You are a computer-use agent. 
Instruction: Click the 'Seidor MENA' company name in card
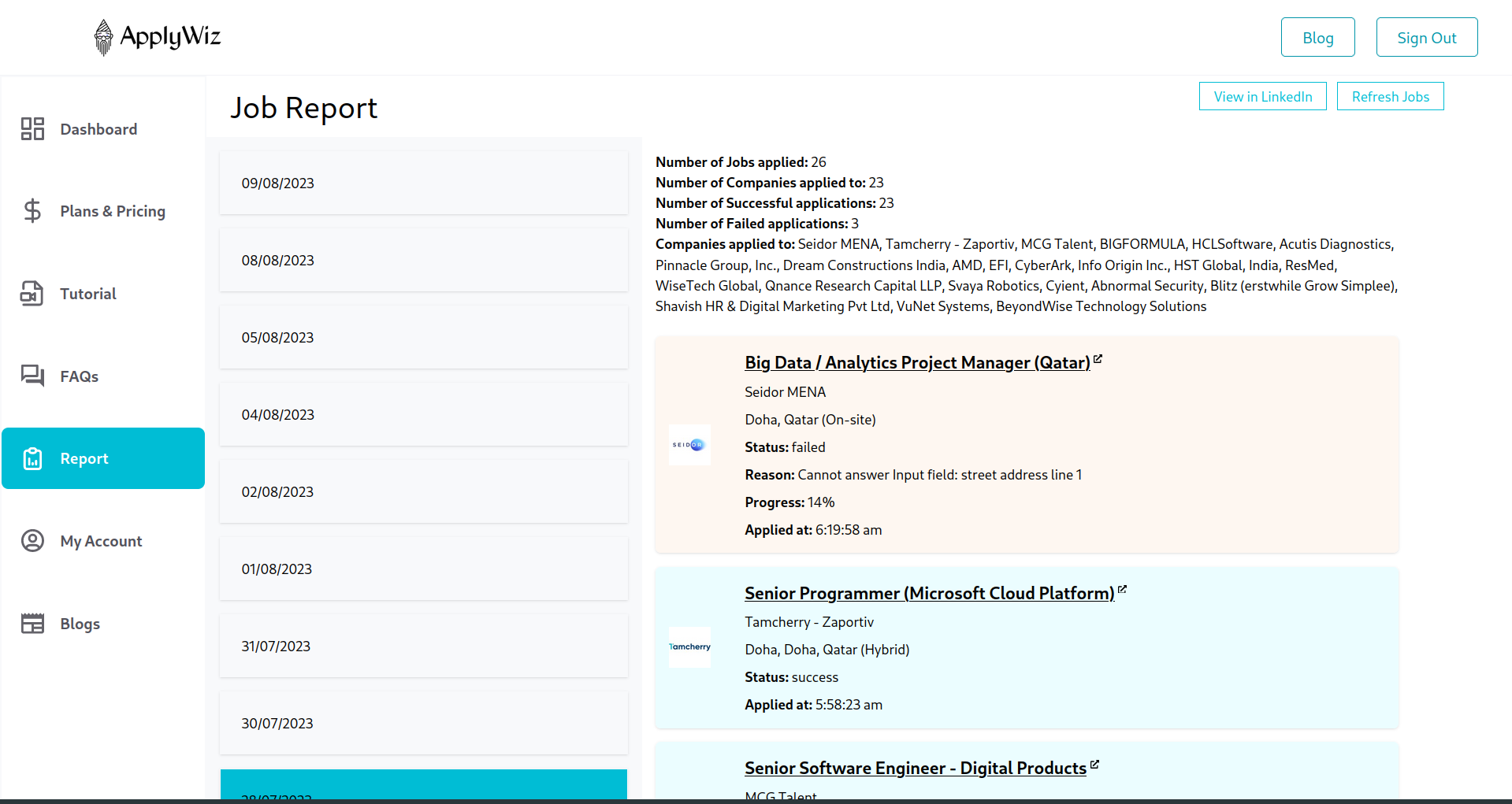point(785,392)
